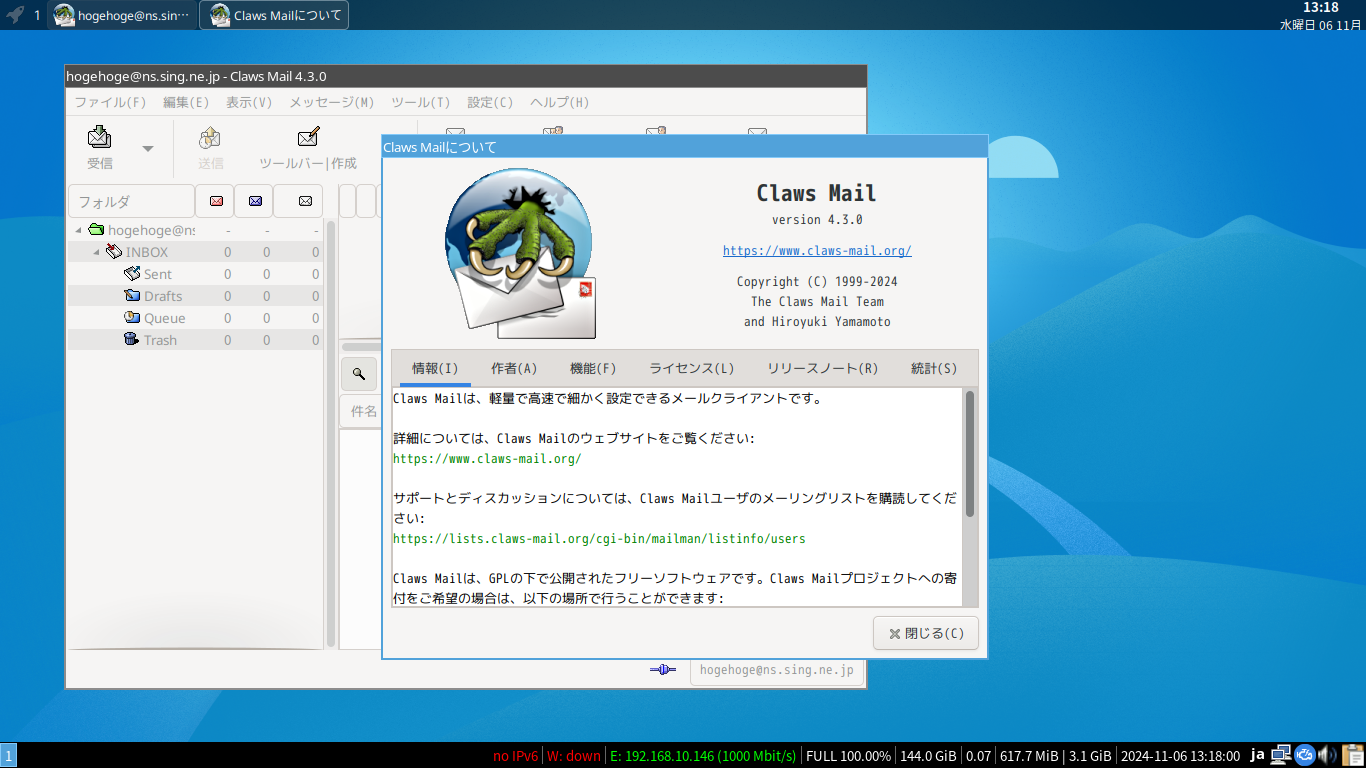The width and height of the screenshot is (1366, 768).
Task: Switch to the ライセンス(L) tab
Action: 692,368
